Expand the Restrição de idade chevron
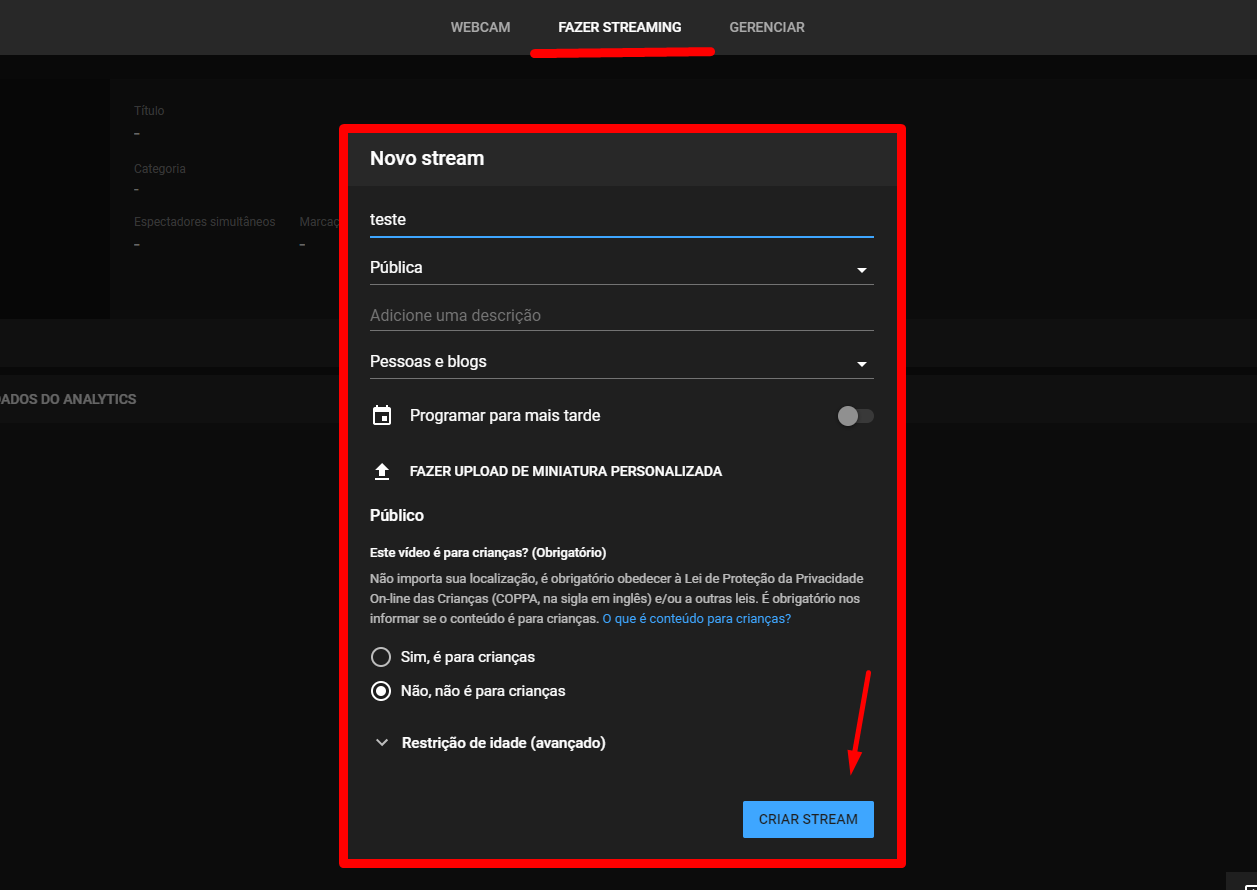The height and width of the screenshot is (890, 1257). point(381,743)
